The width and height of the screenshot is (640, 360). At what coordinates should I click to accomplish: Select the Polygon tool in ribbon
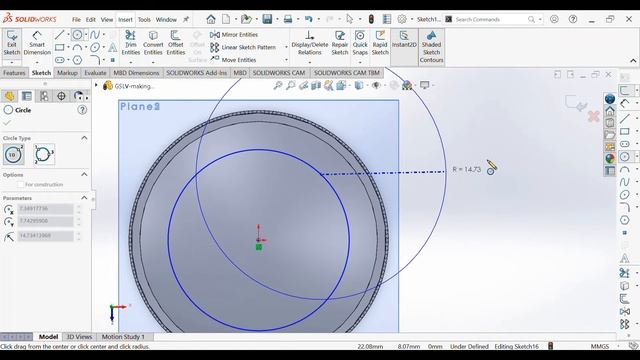(77, 60)
